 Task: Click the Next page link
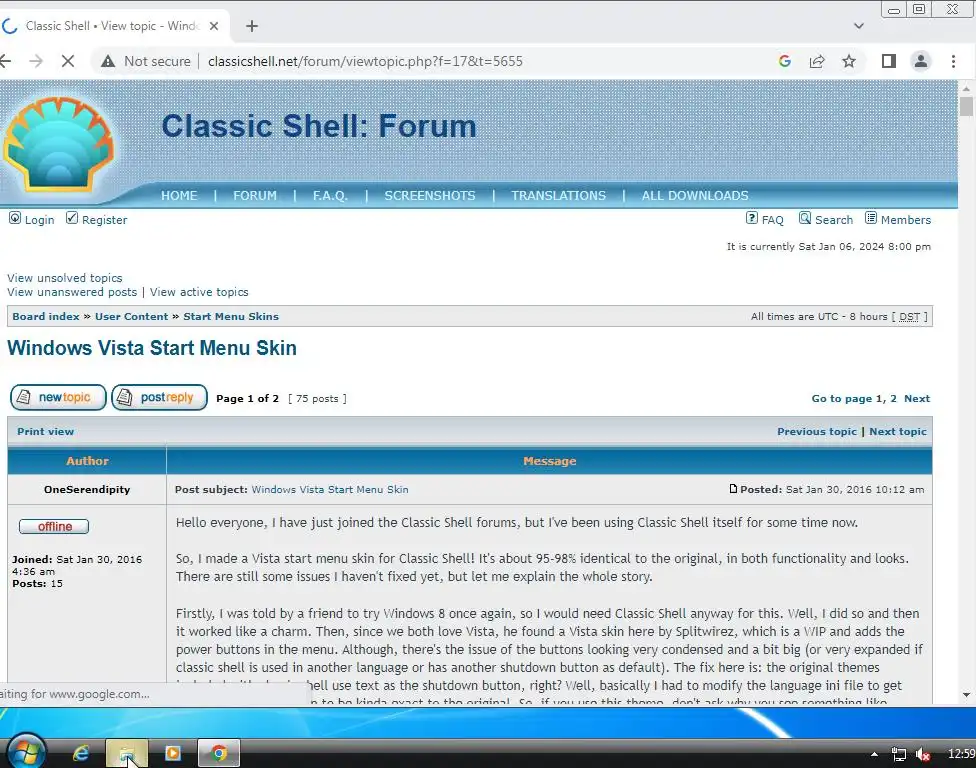point(917,398)
